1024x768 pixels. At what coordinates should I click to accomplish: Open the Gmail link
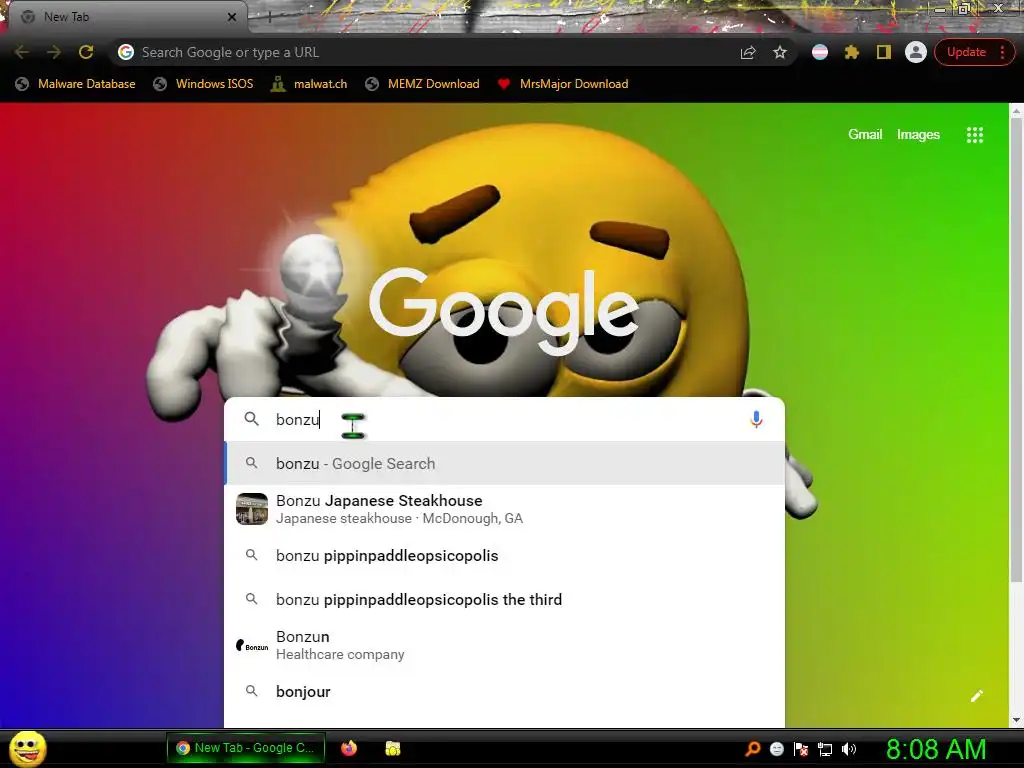865,135
